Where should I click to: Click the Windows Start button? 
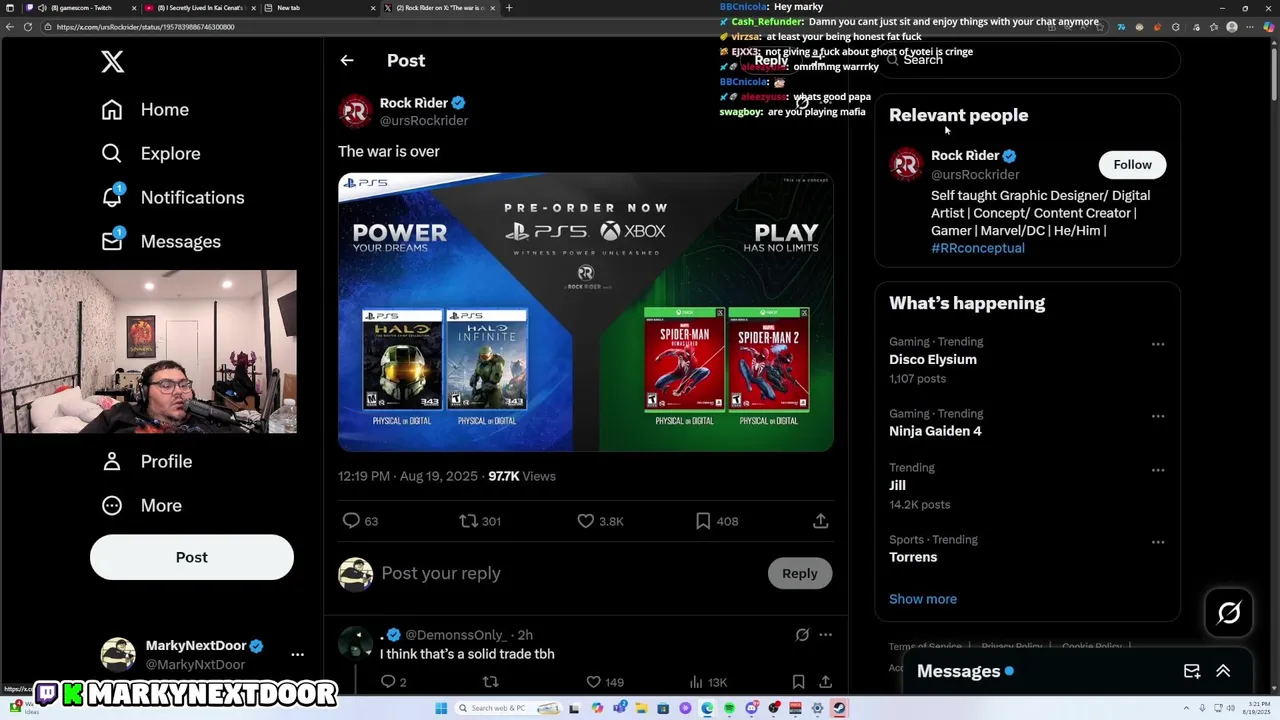point(441,708)
